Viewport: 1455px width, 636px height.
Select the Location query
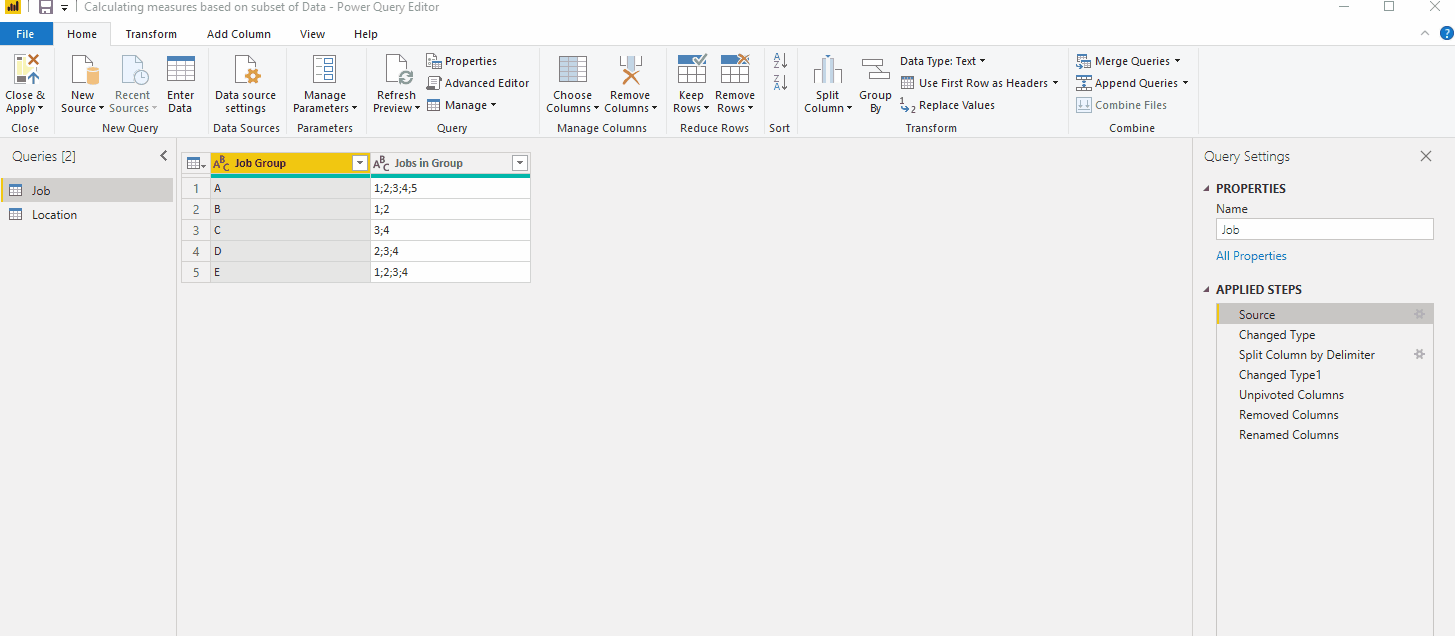click(87, 215)
